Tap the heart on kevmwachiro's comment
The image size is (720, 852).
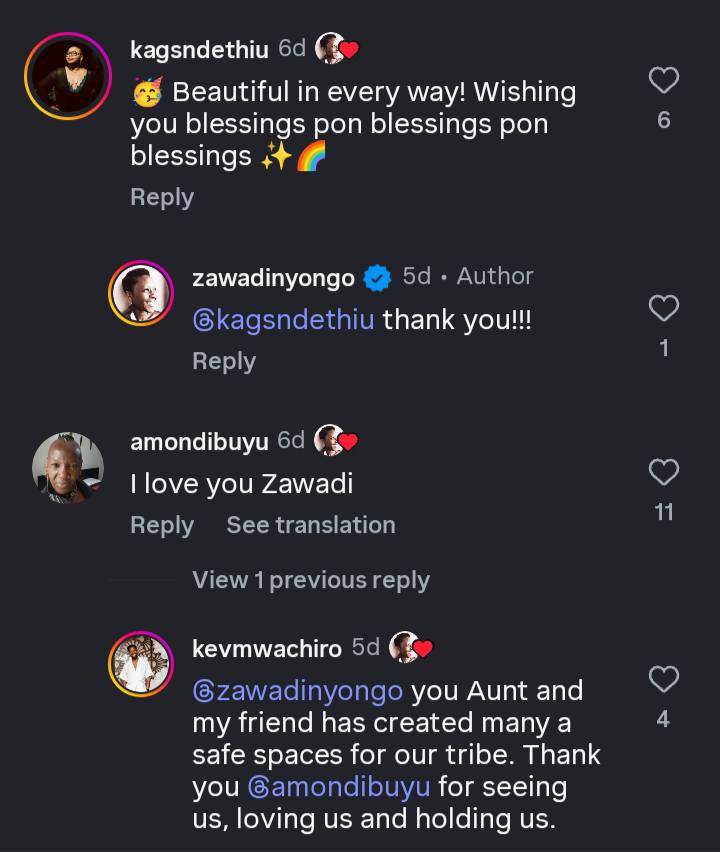click(664, 680)
